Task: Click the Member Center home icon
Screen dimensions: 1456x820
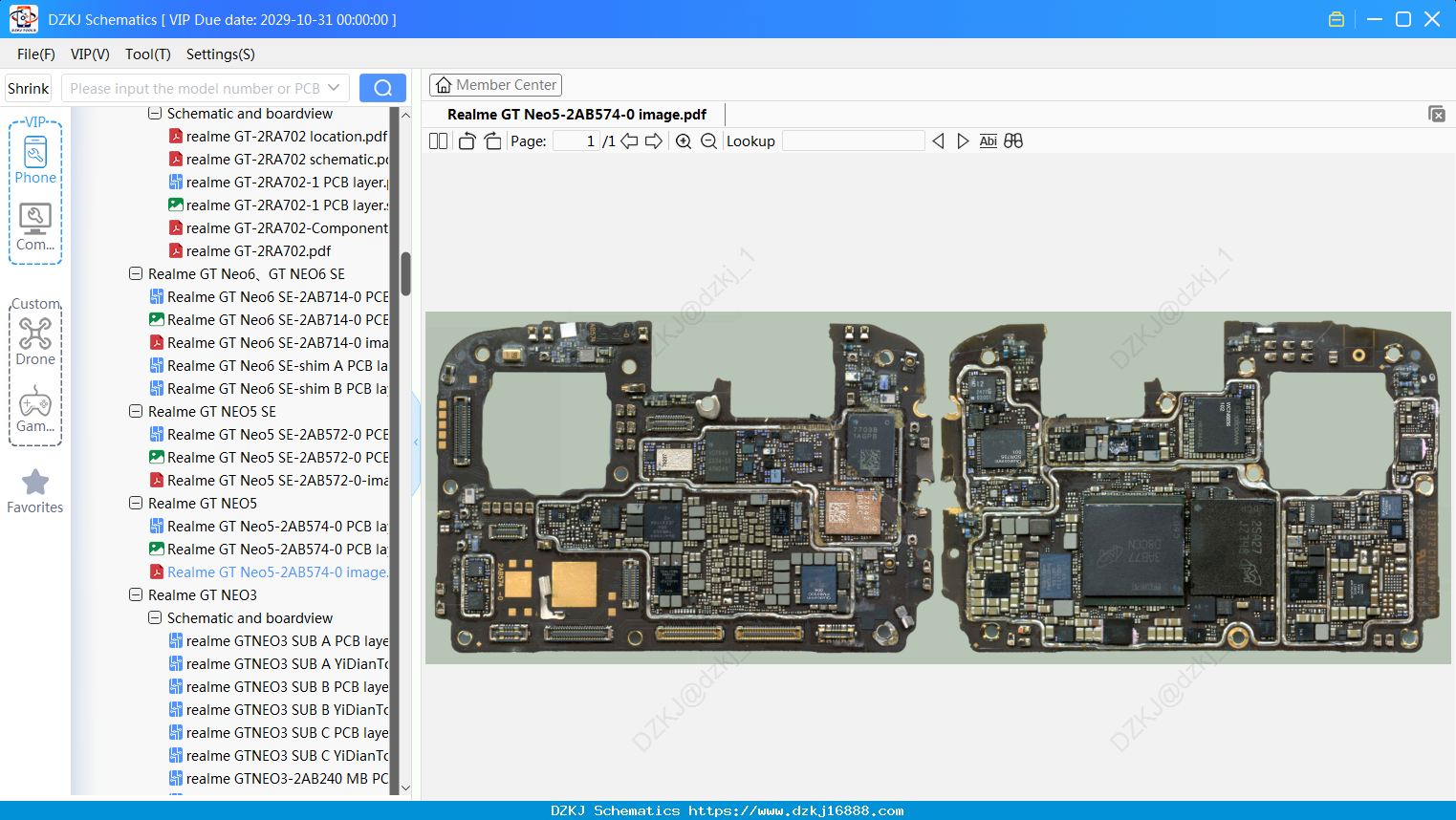Action: point(444,85)
